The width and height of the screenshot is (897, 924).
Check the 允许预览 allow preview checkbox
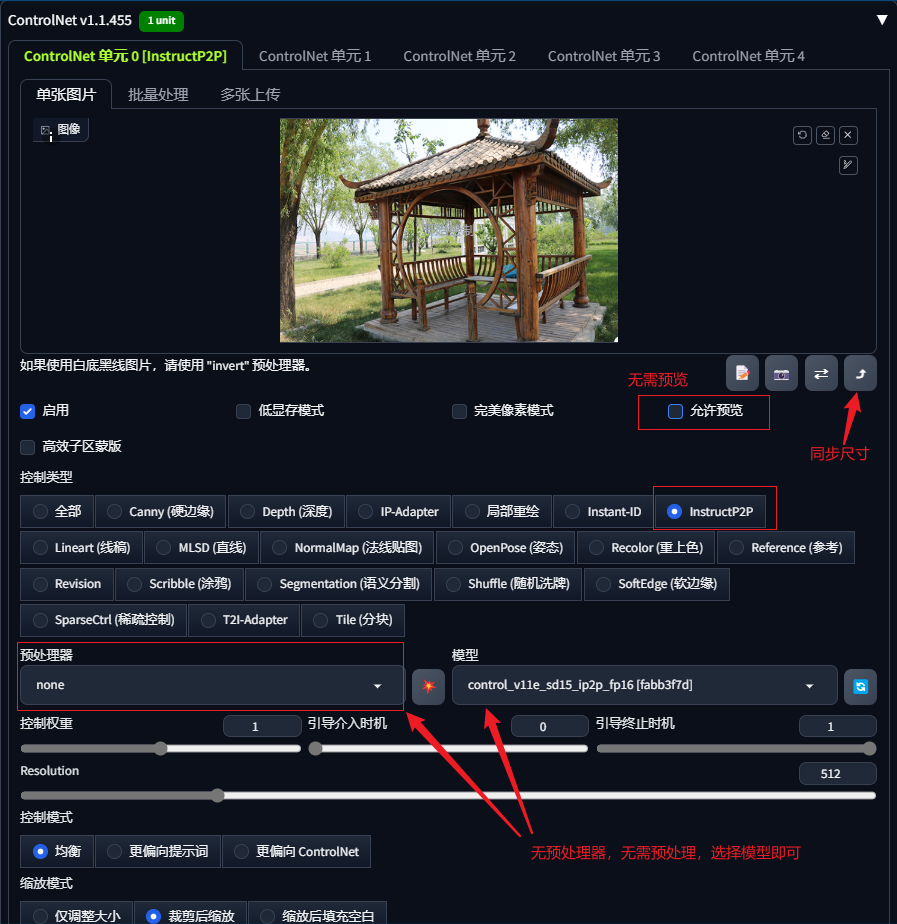tap(675, 411)
